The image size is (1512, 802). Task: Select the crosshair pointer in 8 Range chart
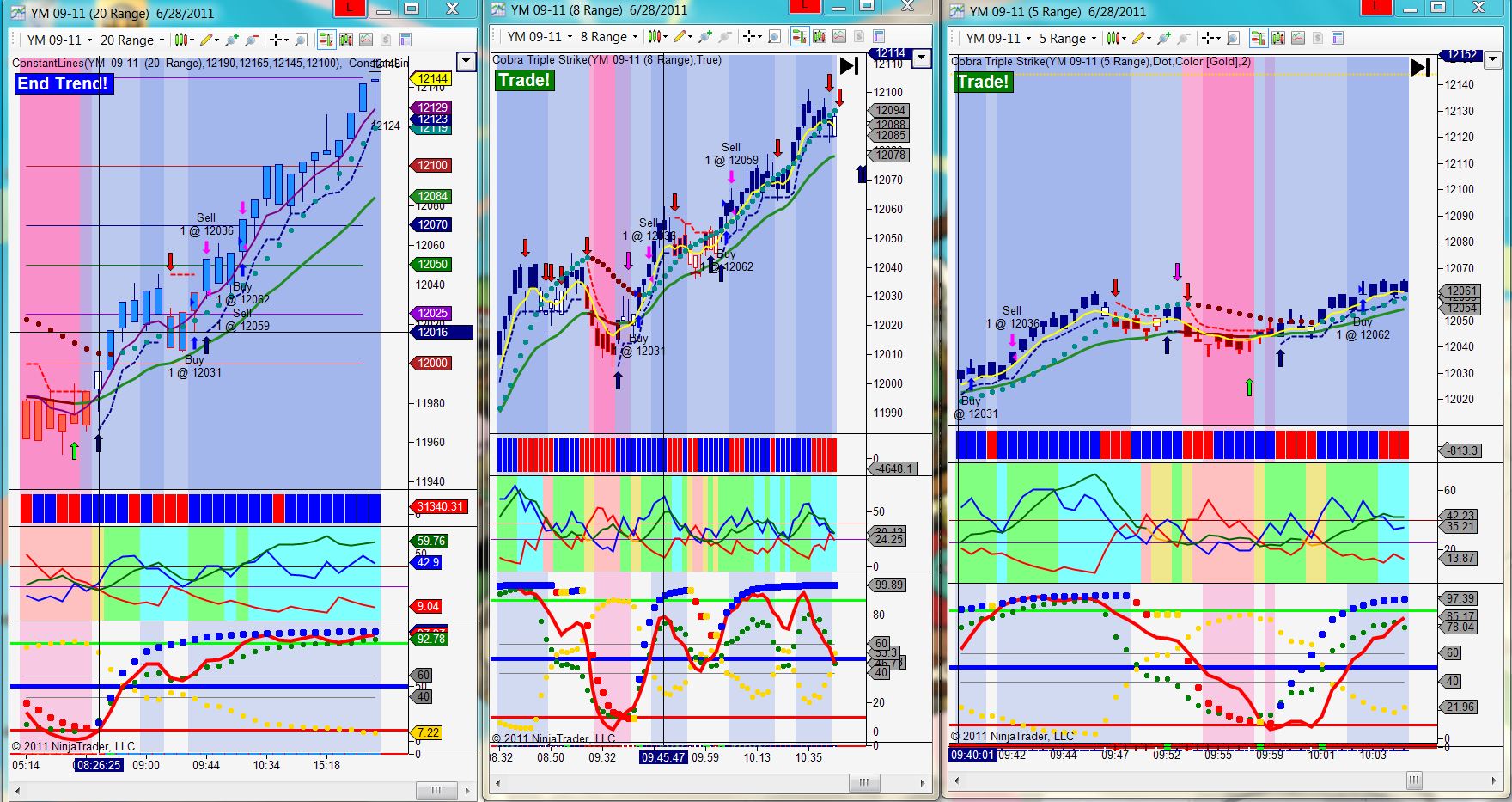coord(750,36)
